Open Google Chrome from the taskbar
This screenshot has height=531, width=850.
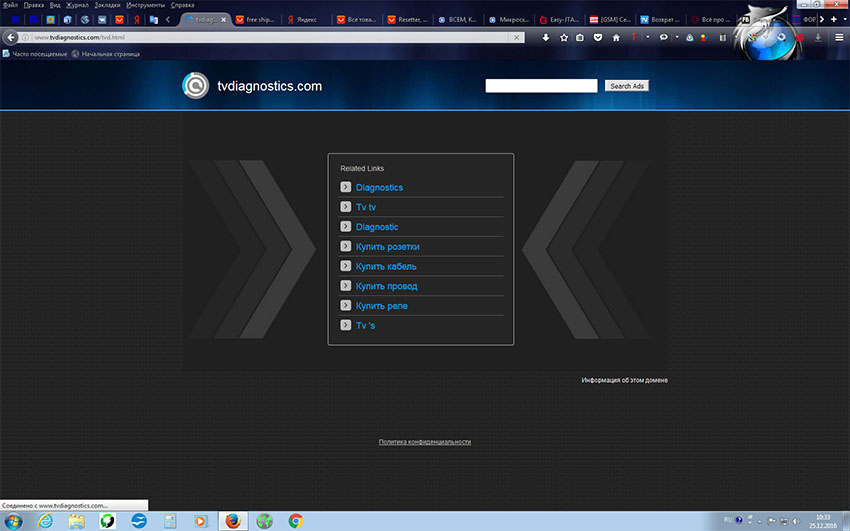click(295, 520)
